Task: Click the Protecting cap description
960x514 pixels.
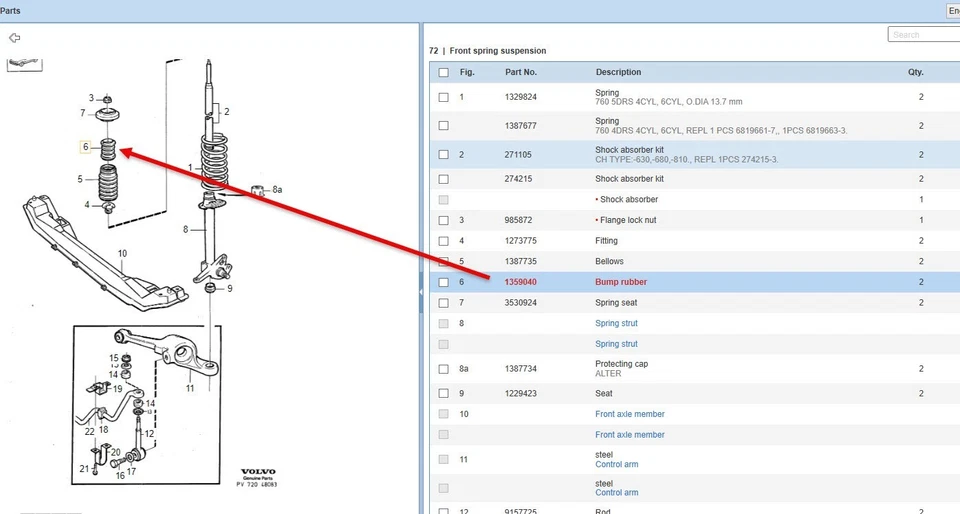Action: click(x=621, y=364)
